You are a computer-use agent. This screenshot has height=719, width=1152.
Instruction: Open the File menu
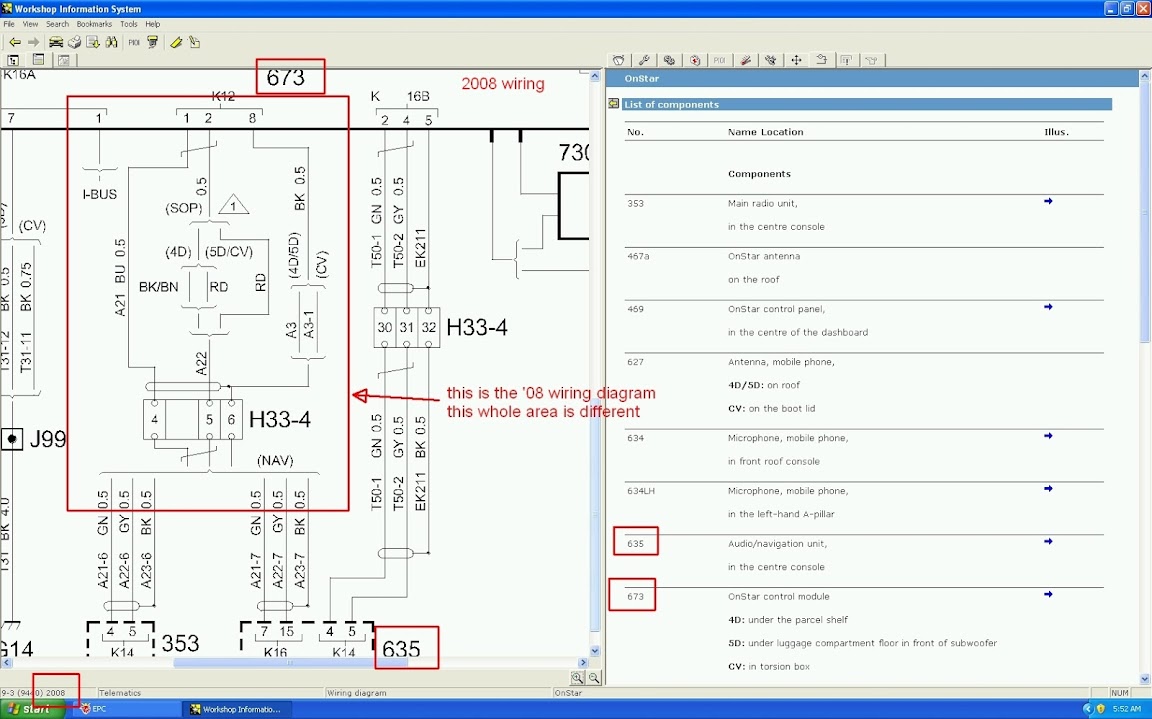coord(9,24)
